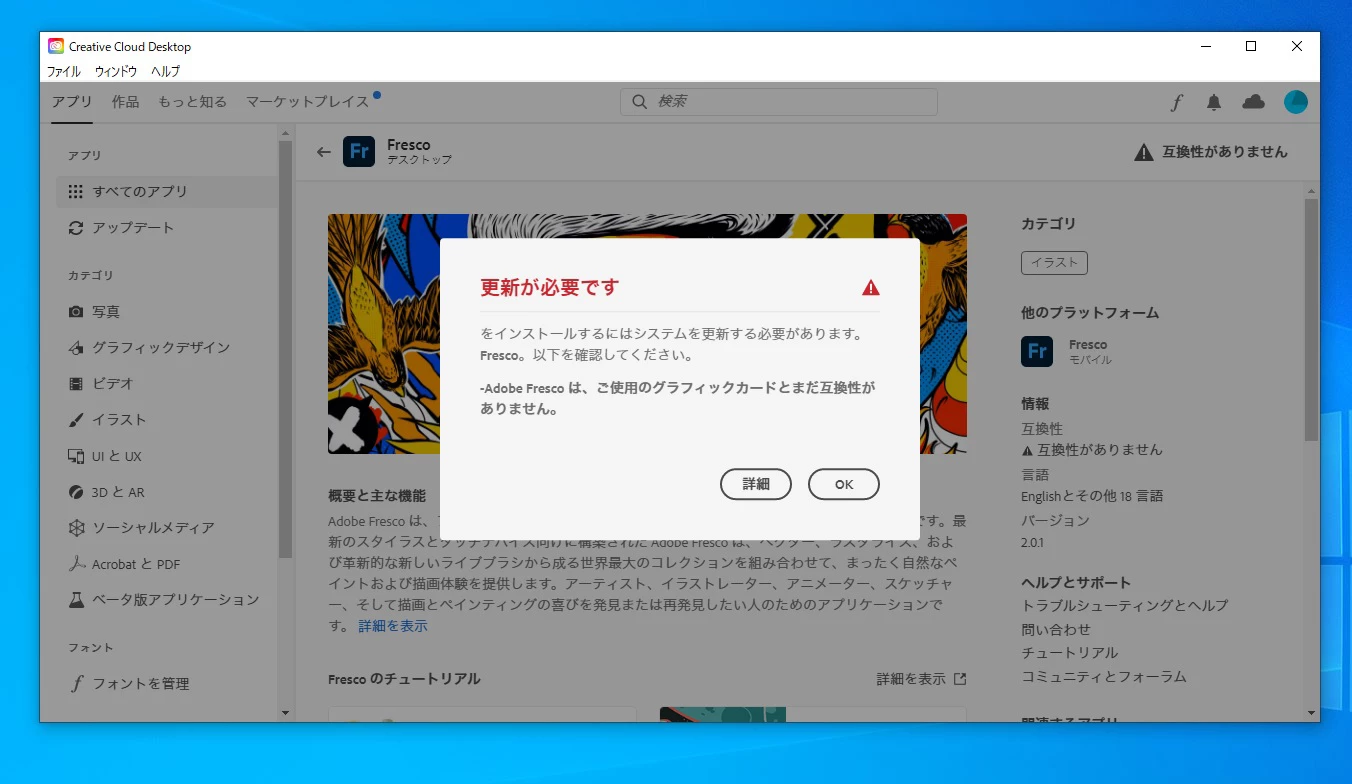1352x784 pixels.
Task: Click the 互換性 link under 情報
Action: (x=1042, y=428)
